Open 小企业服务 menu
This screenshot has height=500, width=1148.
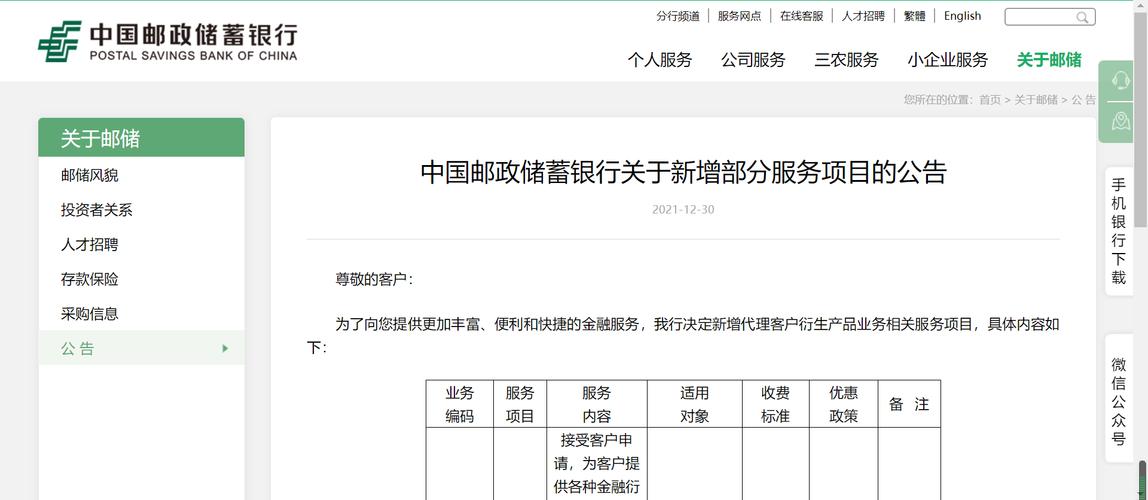(947, 60)
